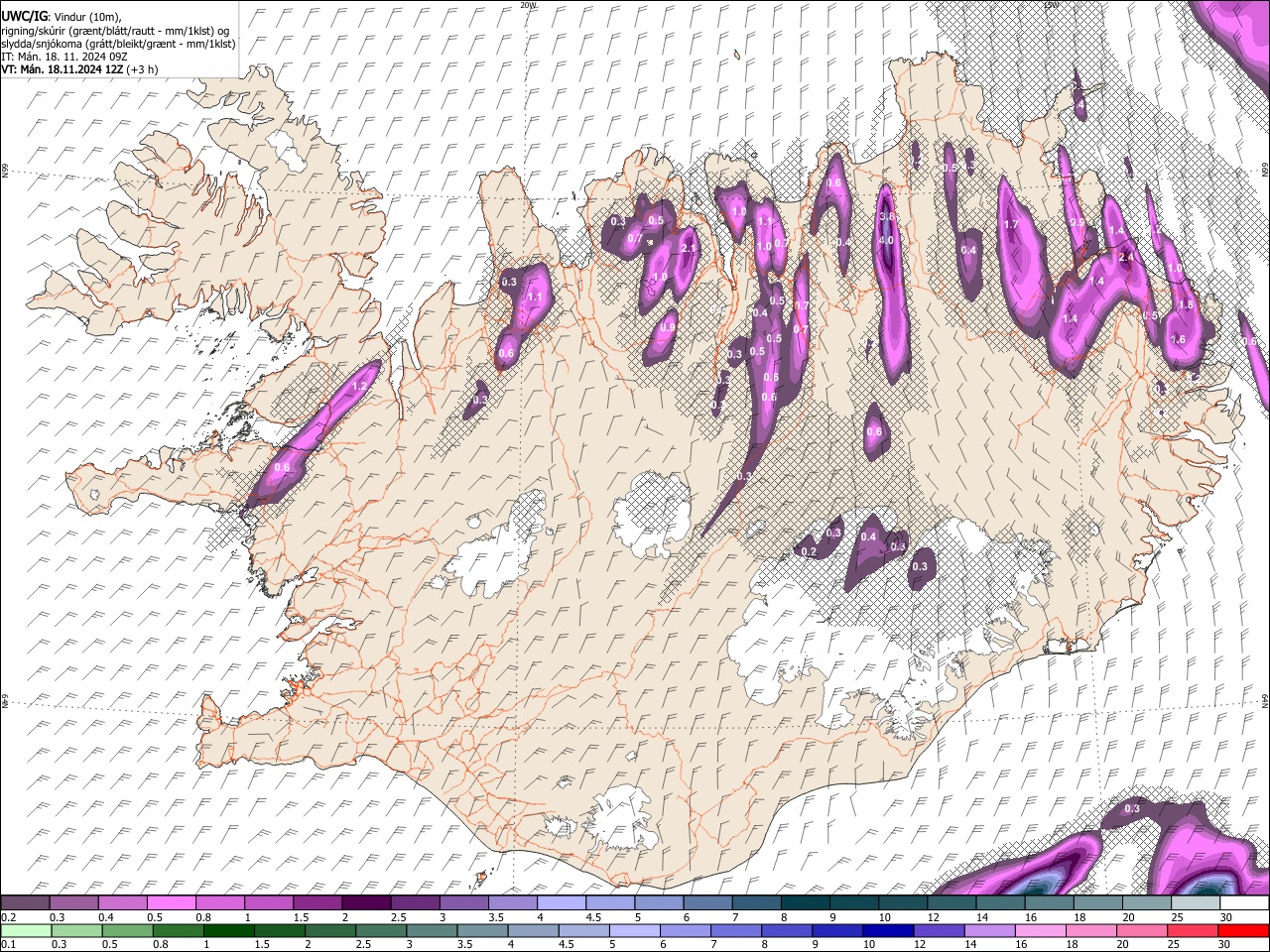The image size is (1270, 952).
Task: Click the bottom-row swatch starting at 25
Action: pos(1194,930)
